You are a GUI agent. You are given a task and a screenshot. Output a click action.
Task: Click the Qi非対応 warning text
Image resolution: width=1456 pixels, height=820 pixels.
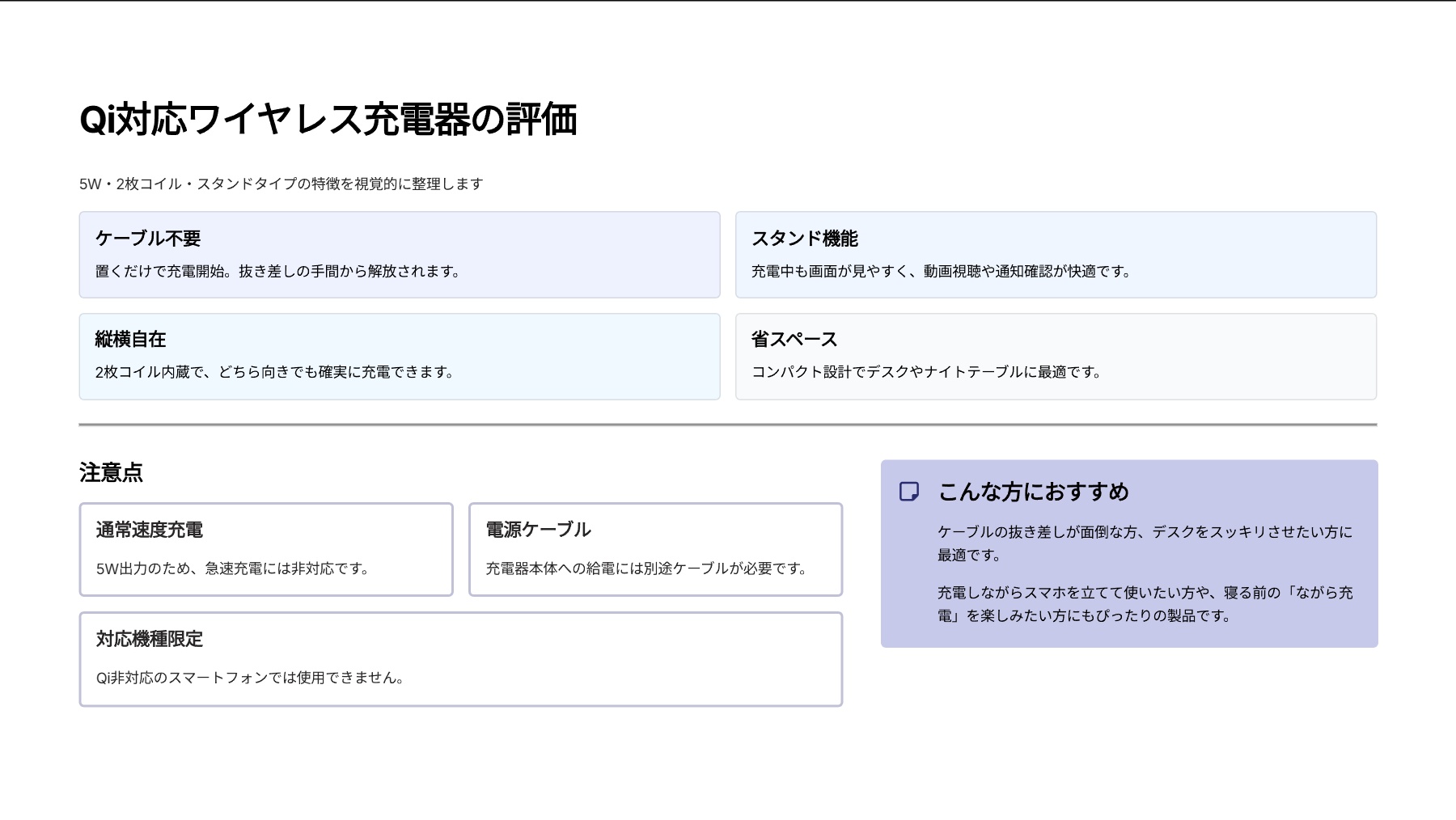click(x=250, y=678)
